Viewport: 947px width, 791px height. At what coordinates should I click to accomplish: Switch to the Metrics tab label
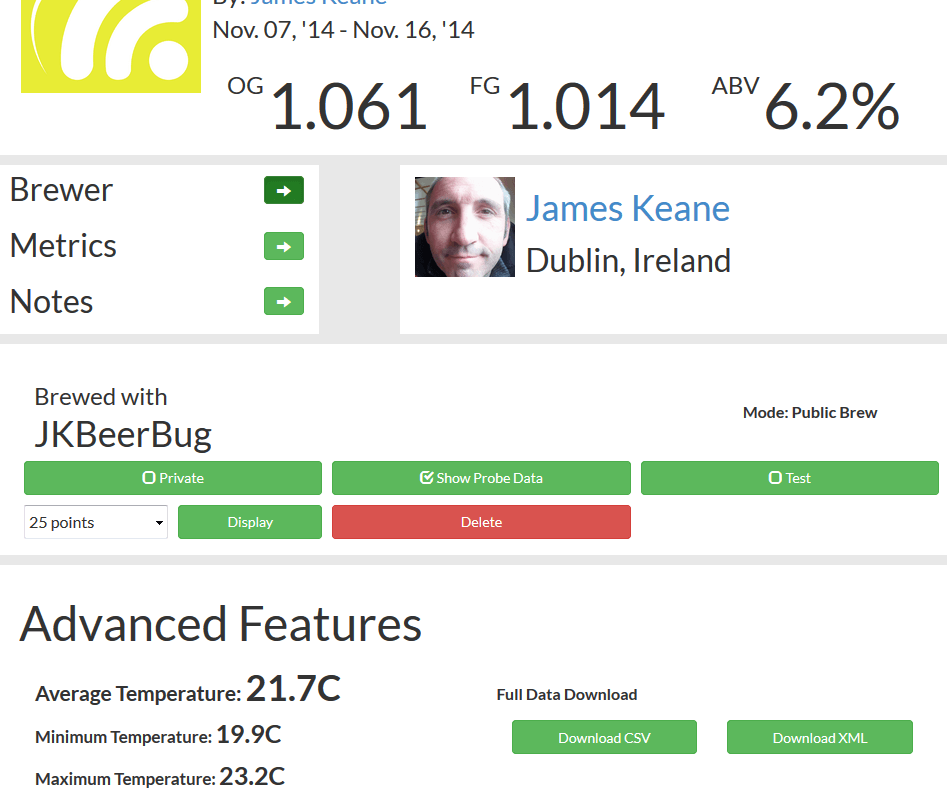tap(63, 245)
